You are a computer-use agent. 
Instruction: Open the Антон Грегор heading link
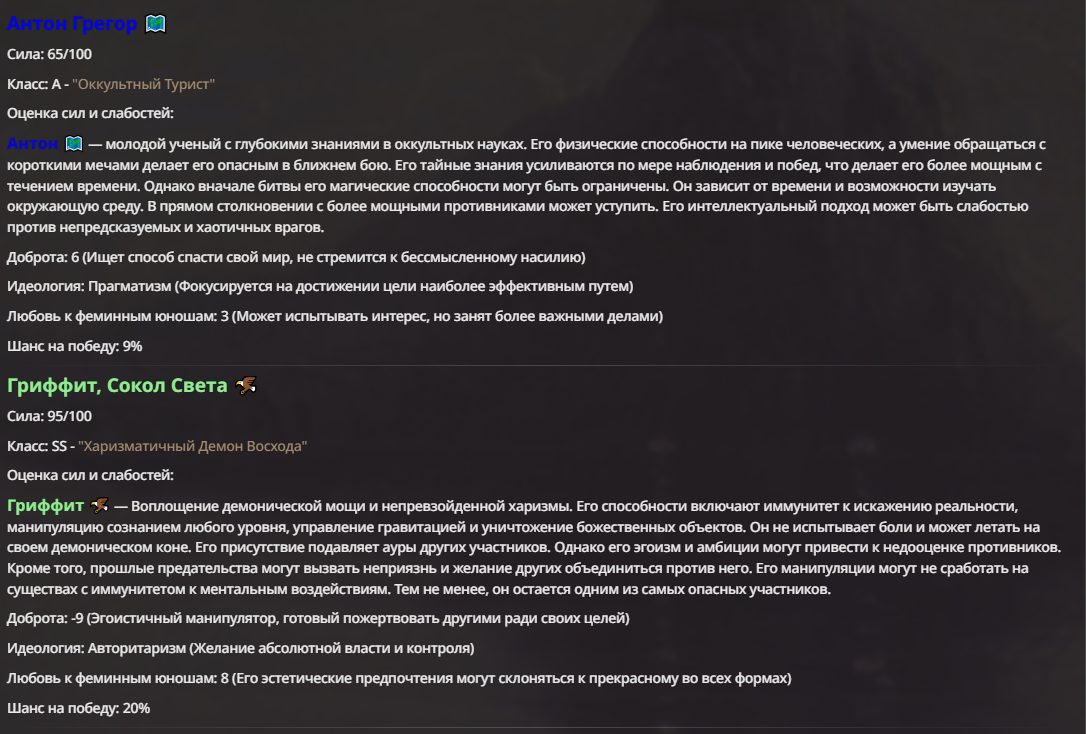pos(72,24)
